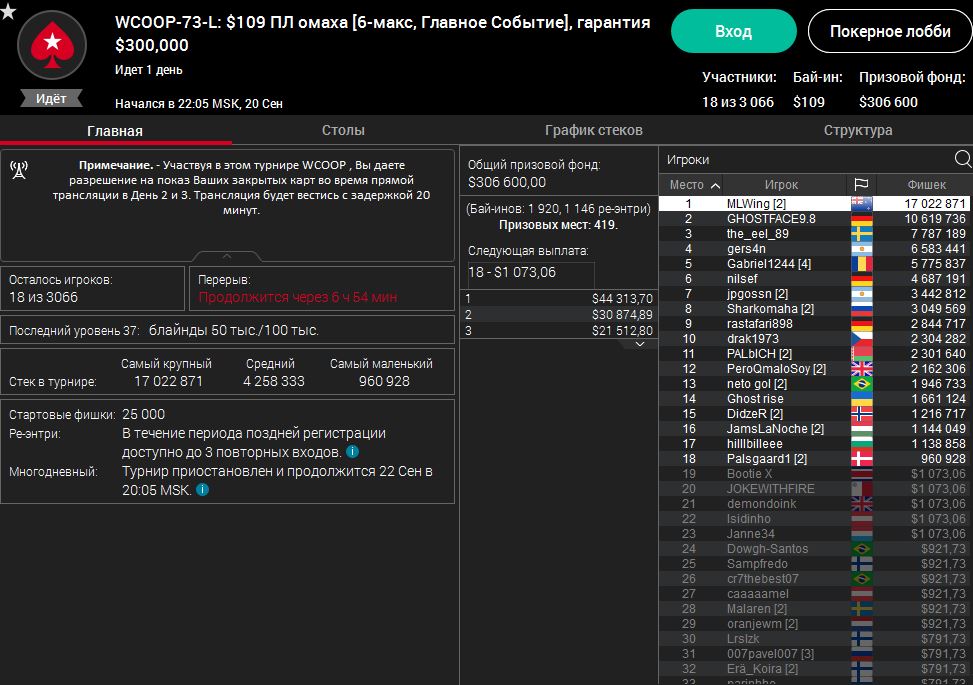Click Gabriel1244's Romanian flag
The height and width of the screenshot is (685, 973).
click(x=861, y=264)
